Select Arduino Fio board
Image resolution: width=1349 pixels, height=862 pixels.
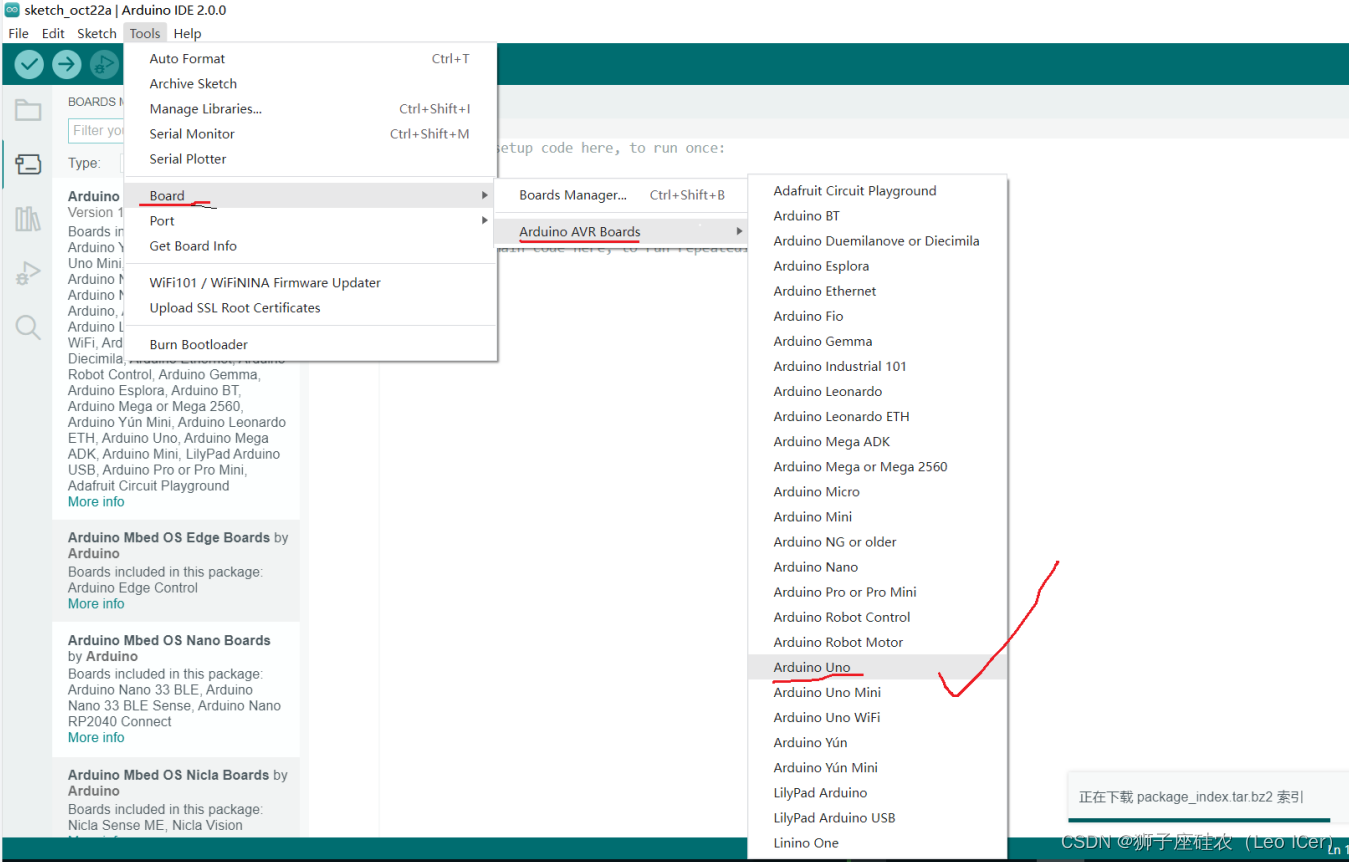[x=878, y=316]
